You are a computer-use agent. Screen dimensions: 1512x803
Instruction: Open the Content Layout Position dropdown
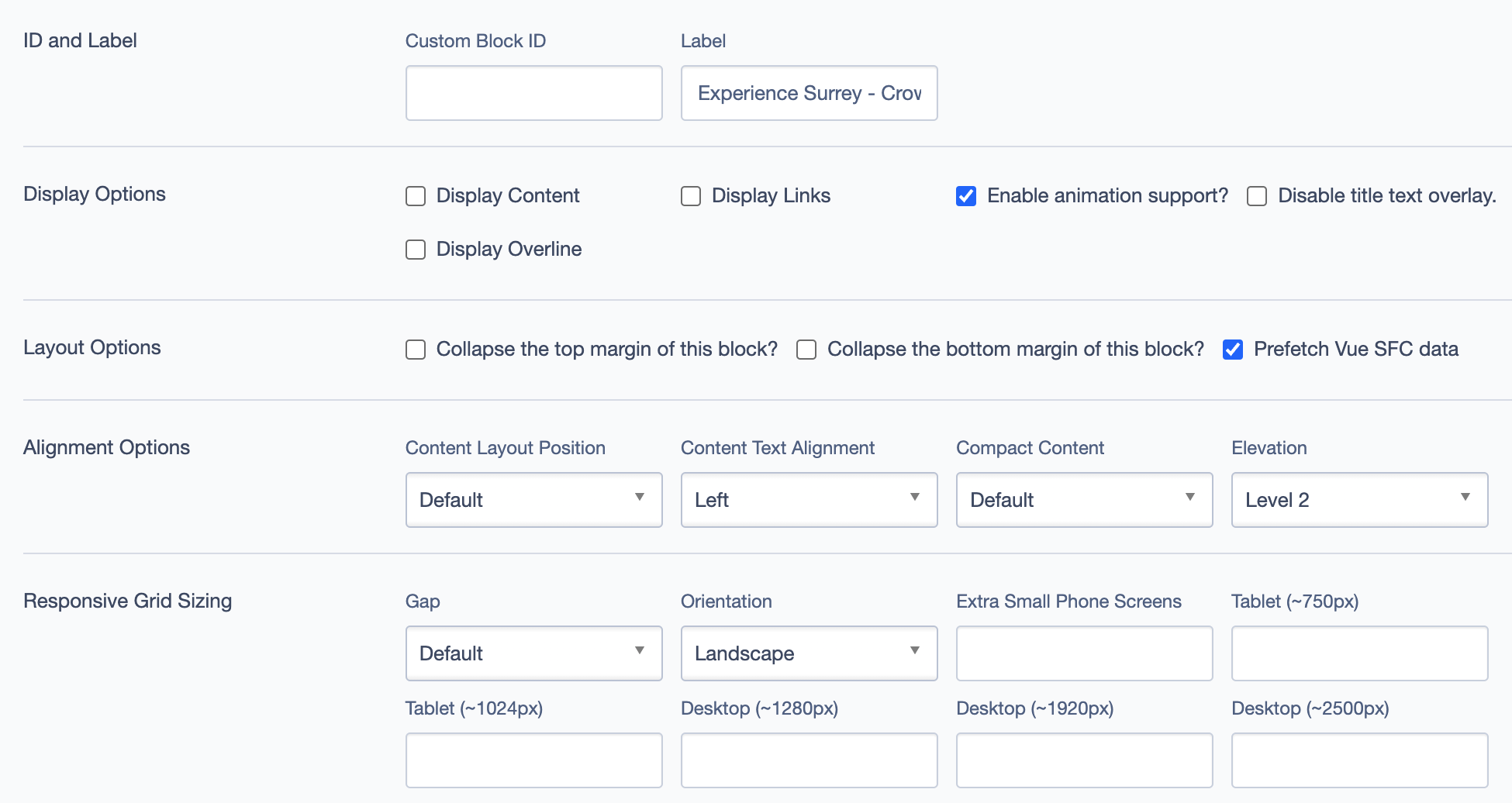click(x=533, y=500)
